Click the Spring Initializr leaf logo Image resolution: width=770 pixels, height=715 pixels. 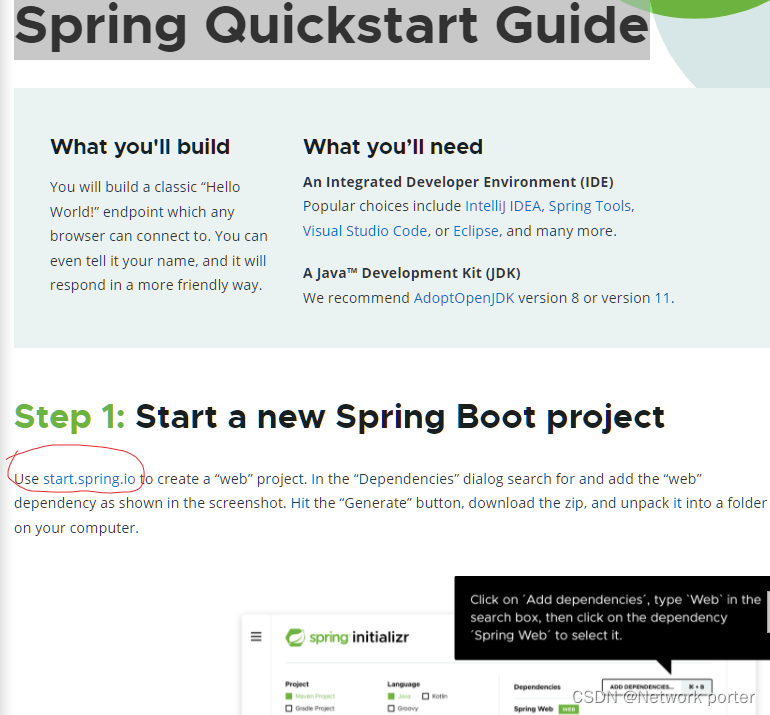295,637
